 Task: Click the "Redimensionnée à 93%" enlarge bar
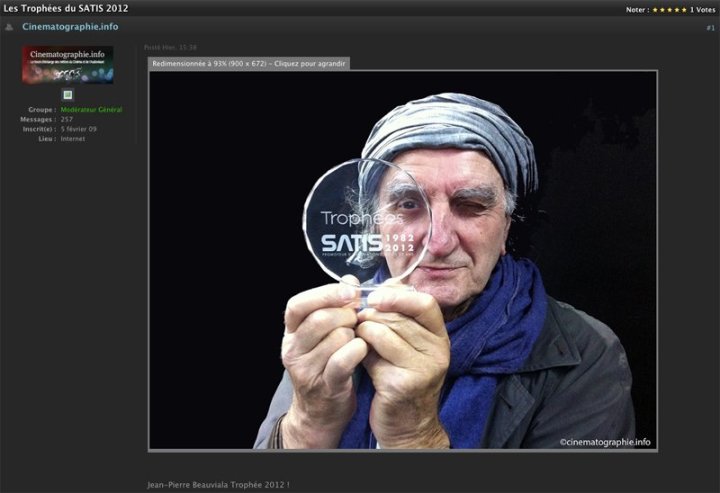click(249, 64)
